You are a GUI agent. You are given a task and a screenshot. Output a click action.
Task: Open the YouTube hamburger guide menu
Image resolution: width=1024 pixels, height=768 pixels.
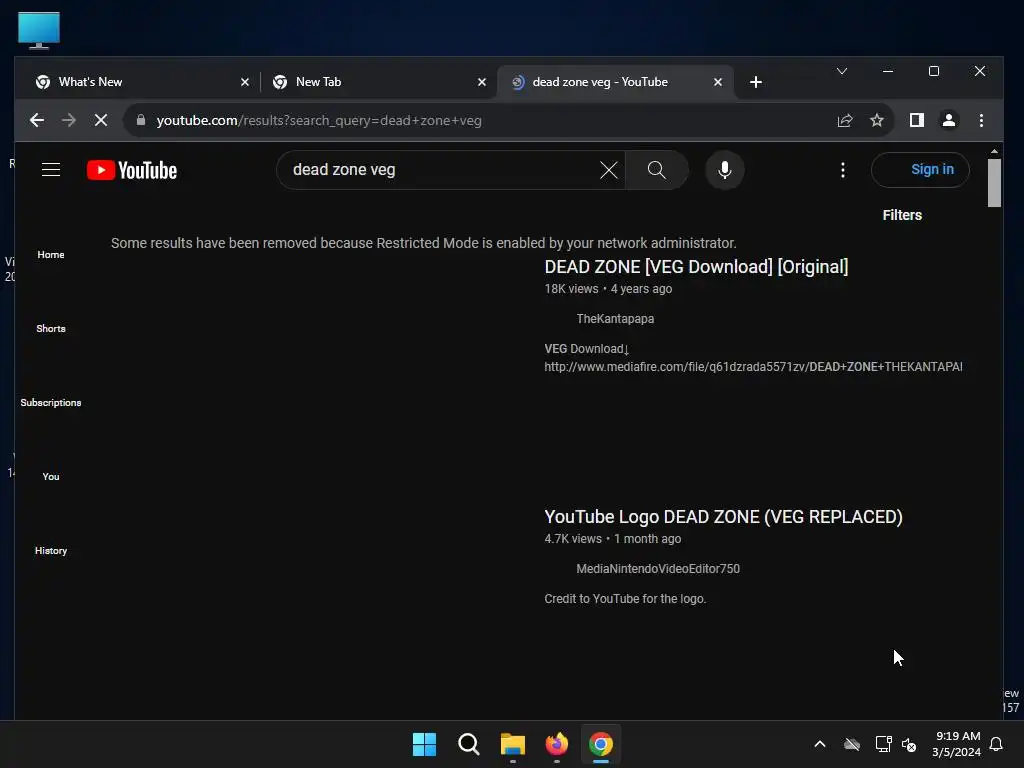[51, 170]
